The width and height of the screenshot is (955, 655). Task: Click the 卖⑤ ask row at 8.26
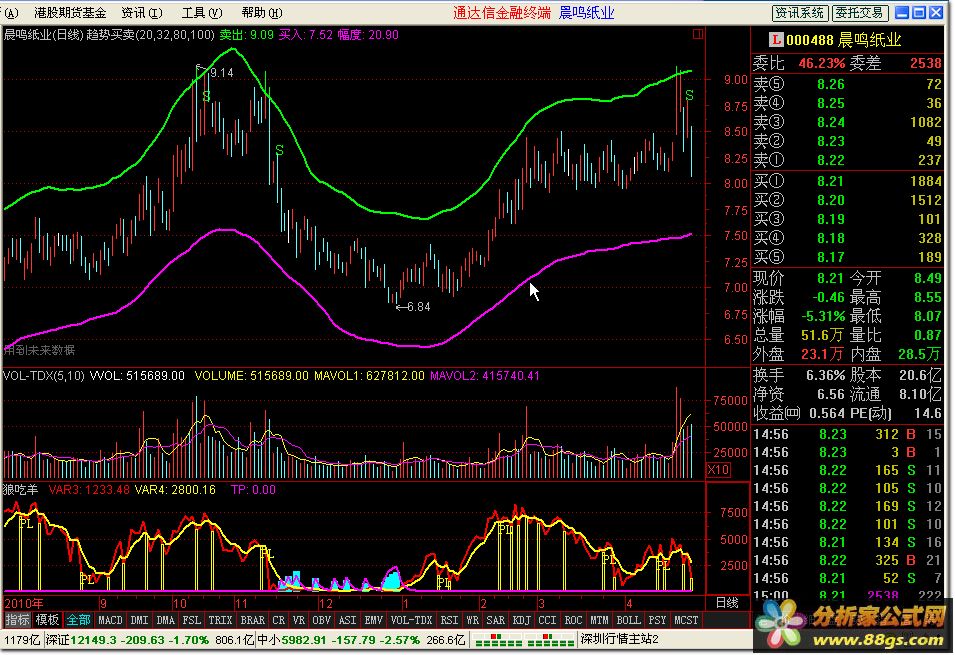coord(847,84)
